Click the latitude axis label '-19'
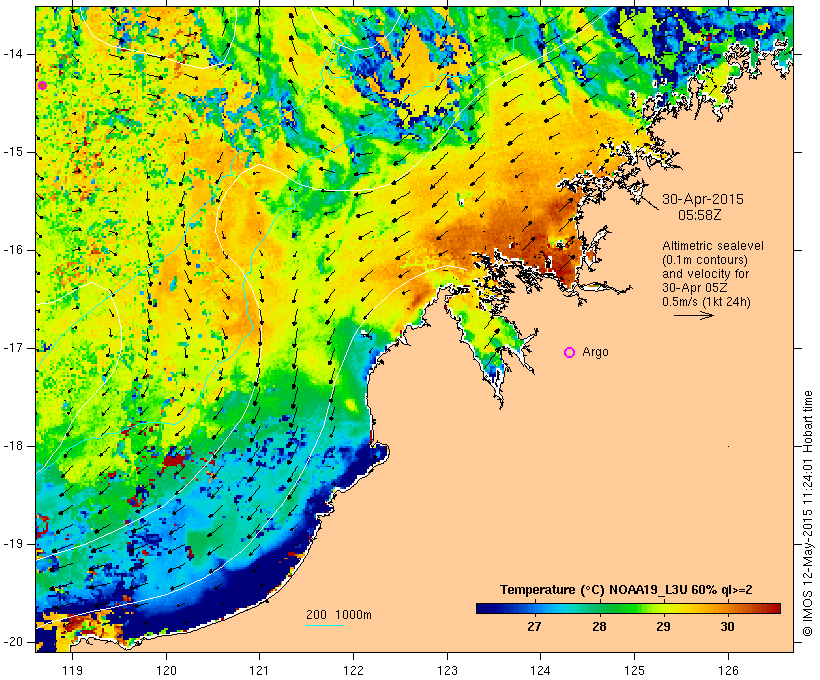 pos(12,544)
